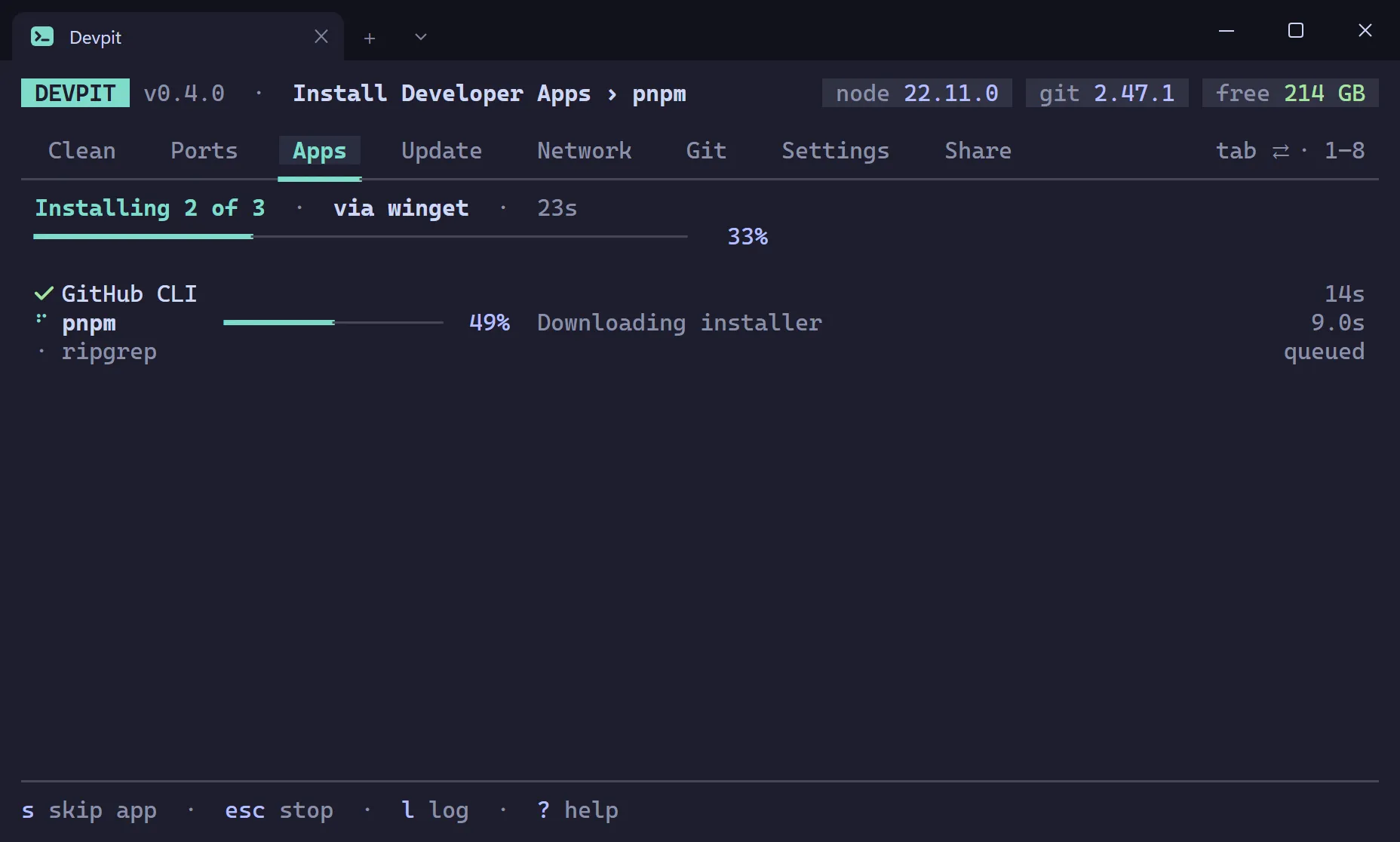The image size is (1400, 842).
Task: Click the Installing 2 of 3 heading
Action: tap(150, 208)
